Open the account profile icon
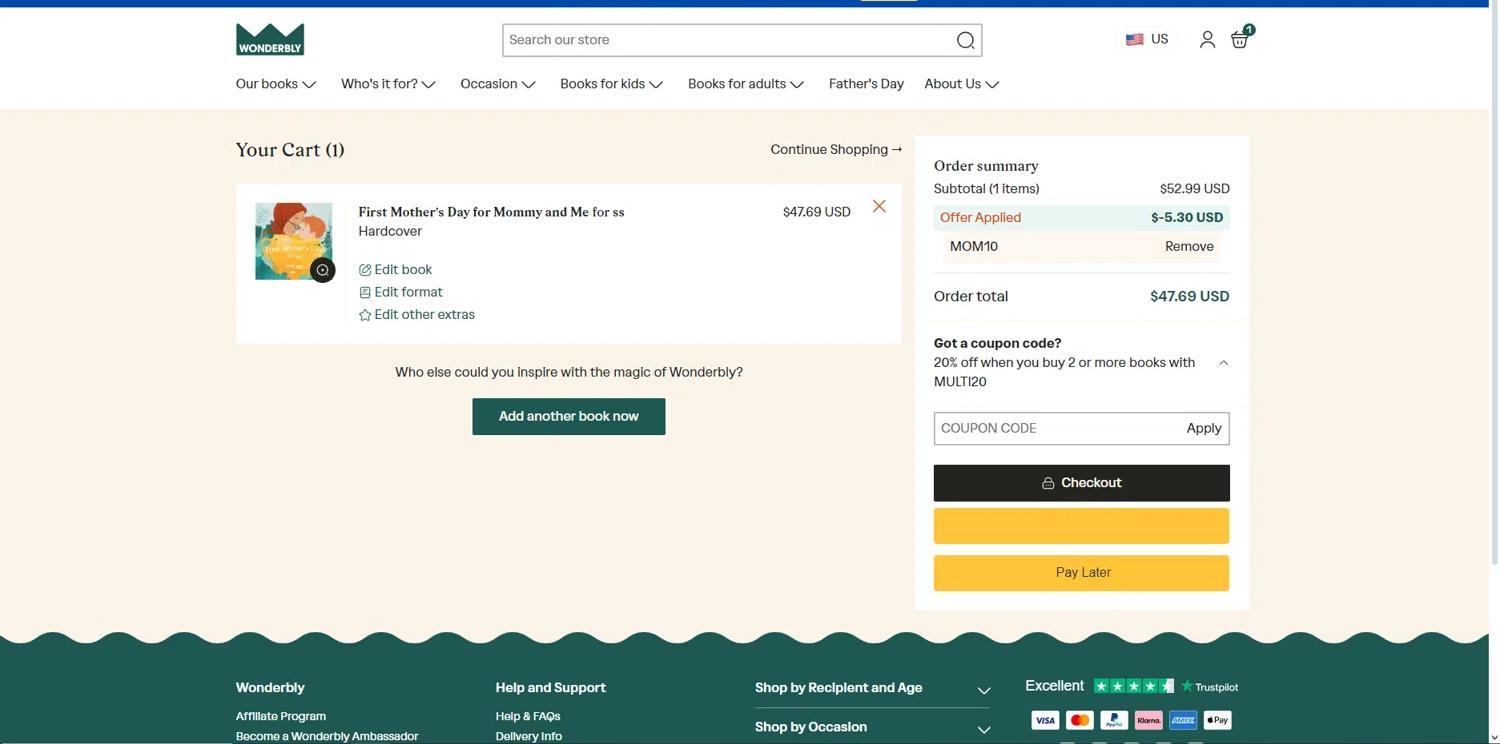This screenshot has height=744, width=1500. (1207, 39)
